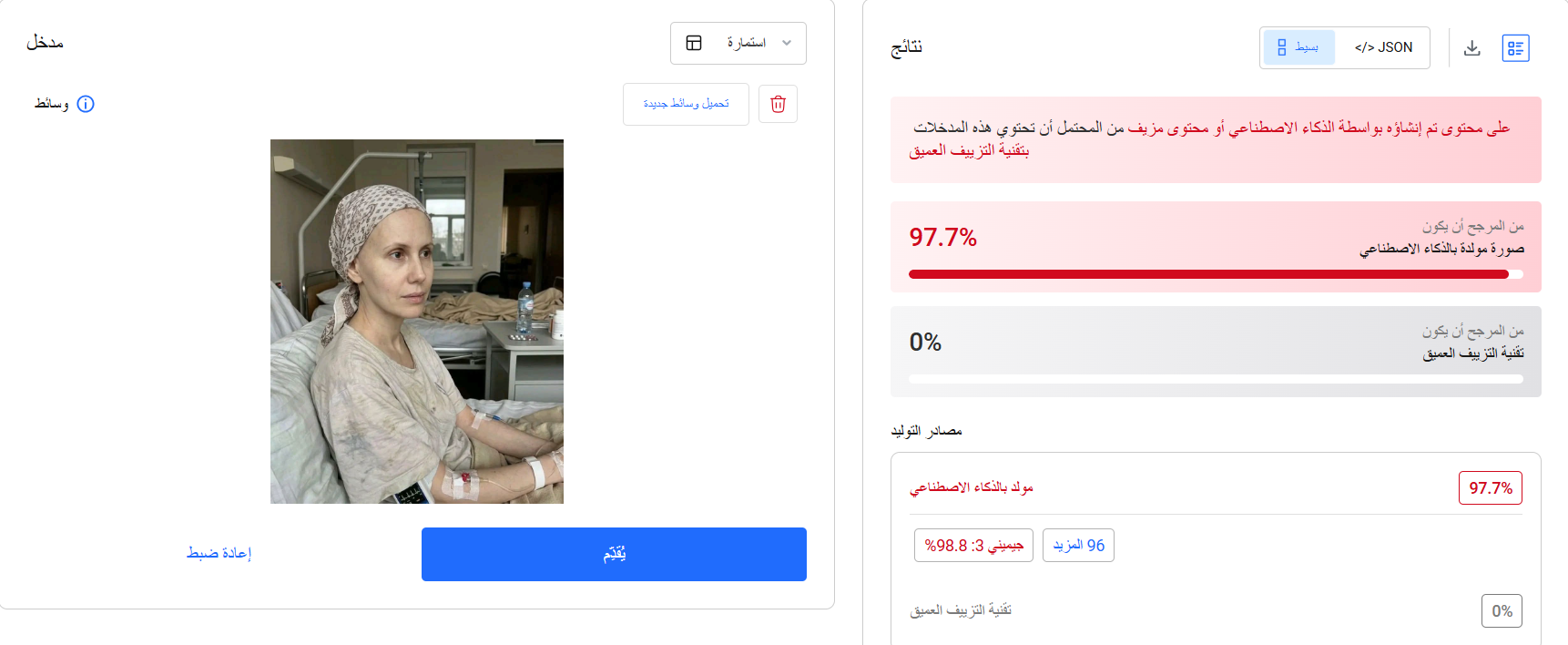Select the بسيط tab in results header
The height and width of the screenshot is (645, 1568).
pyautogui.click(x=1298, y=47)
